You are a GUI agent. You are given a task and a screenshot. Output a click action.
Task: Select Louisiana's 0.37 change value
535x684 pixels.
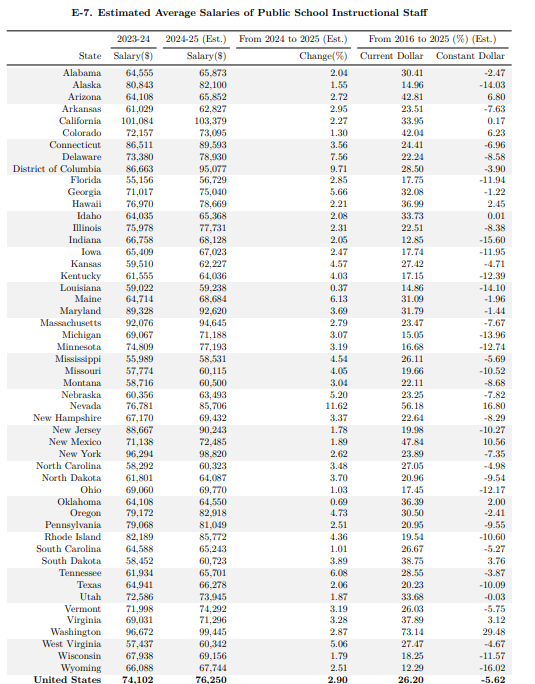[x=339, y=288]
